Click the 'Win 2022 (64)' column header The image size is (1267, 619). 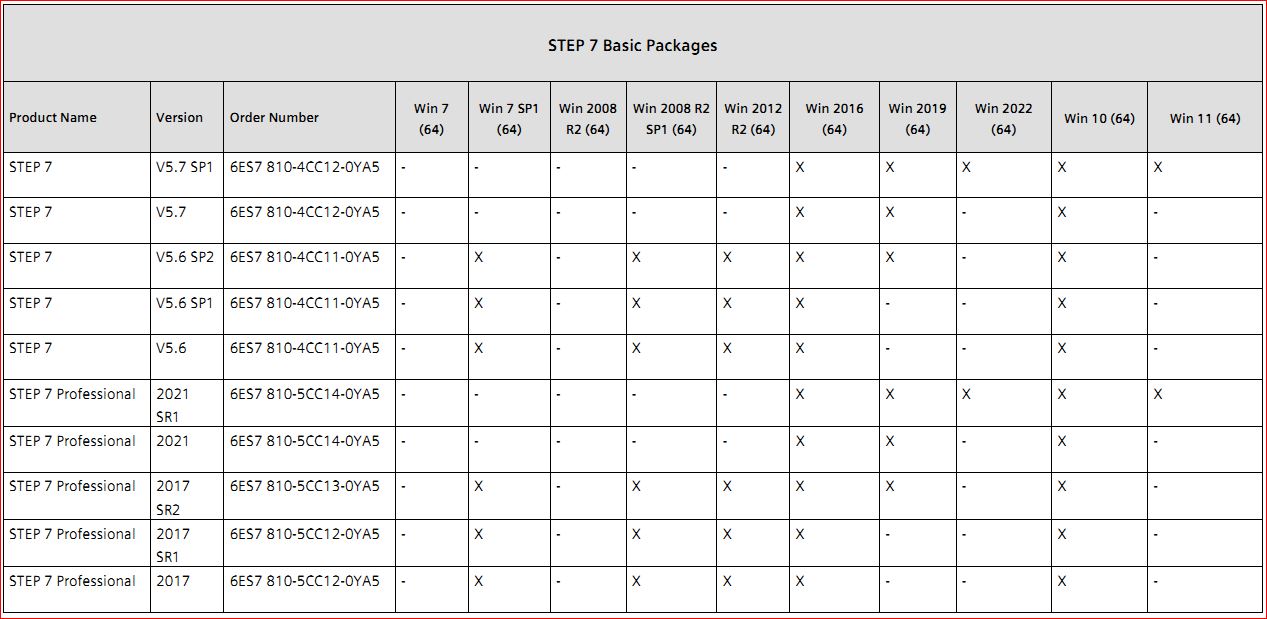(1003, 118)
